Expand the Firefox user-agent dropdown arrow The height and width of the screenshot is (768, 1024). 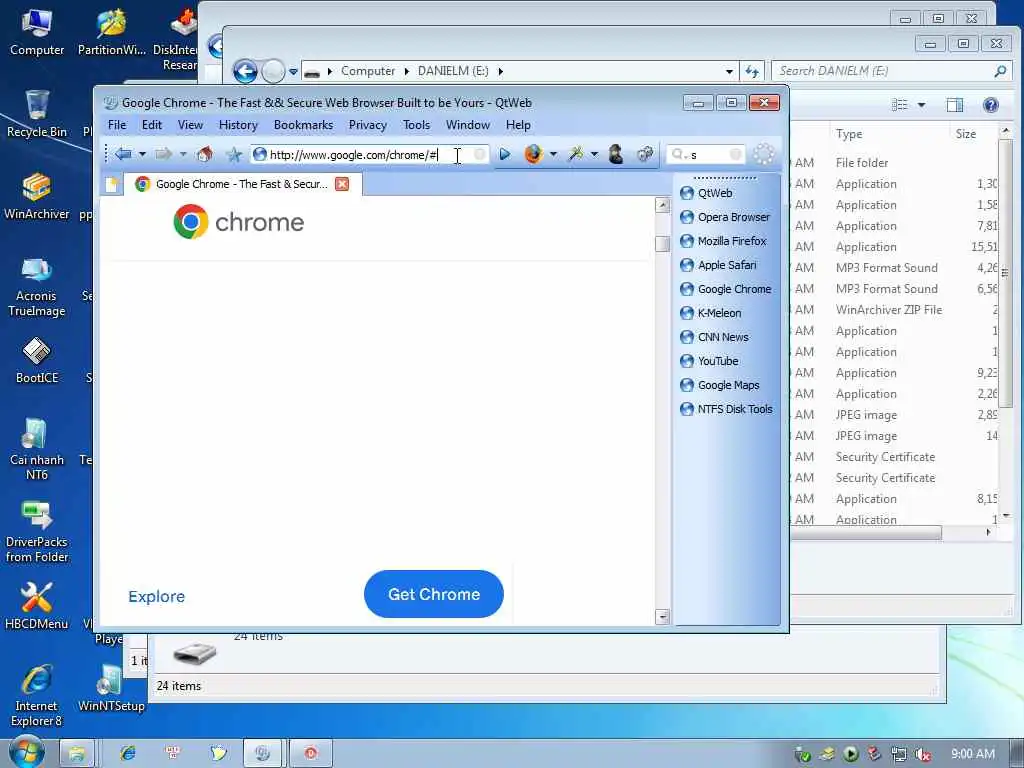(553, 155)
